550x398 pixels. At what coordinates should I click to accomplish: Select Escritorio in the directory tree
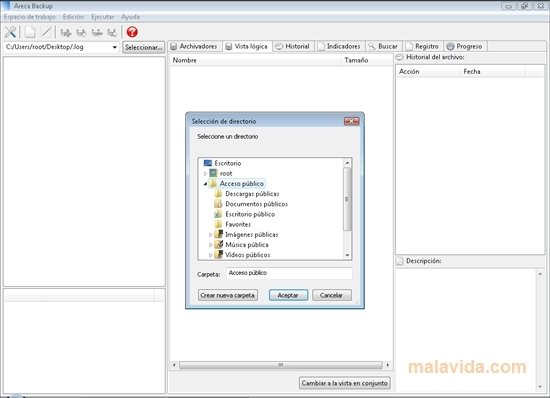tap(228, 163)
